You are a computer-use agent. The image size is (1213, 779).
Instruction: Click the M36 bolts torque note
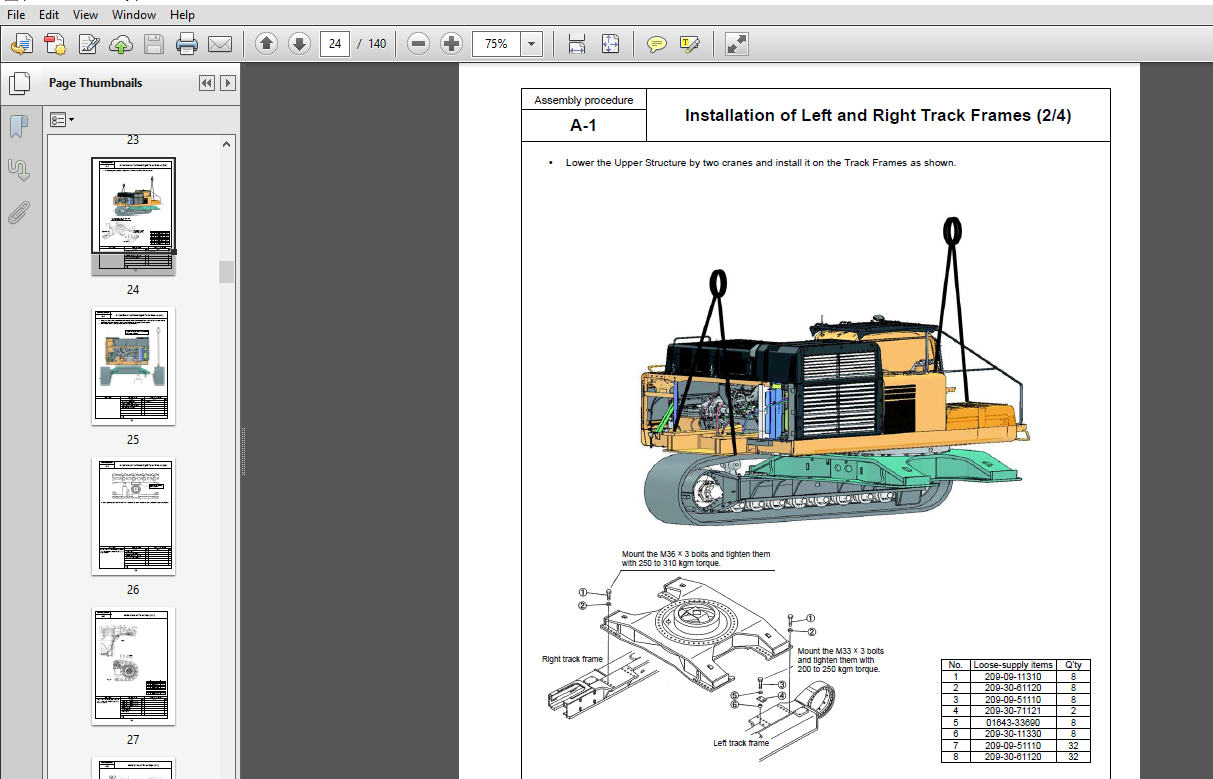(x=696, y=558)
